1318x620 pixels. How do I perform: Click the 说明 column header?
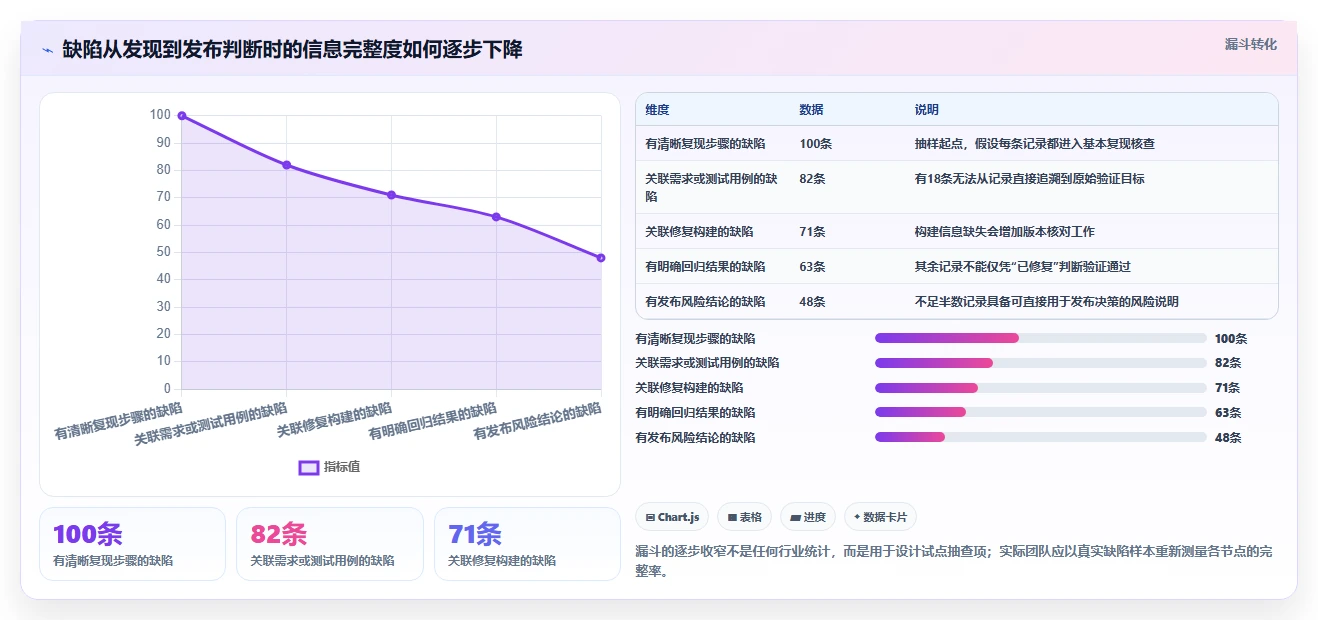click(x=927, y=110)
